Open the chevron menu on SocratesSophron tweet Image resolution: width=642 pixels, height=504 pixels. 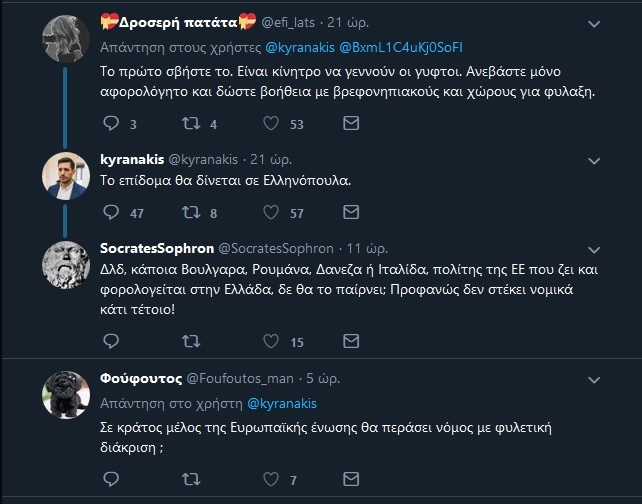coord(594,248)
